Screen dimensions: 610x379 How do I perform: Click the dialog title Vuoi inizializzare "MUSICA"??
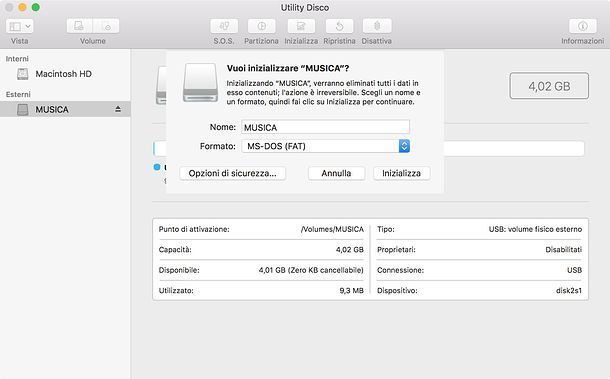pos(288,68)
